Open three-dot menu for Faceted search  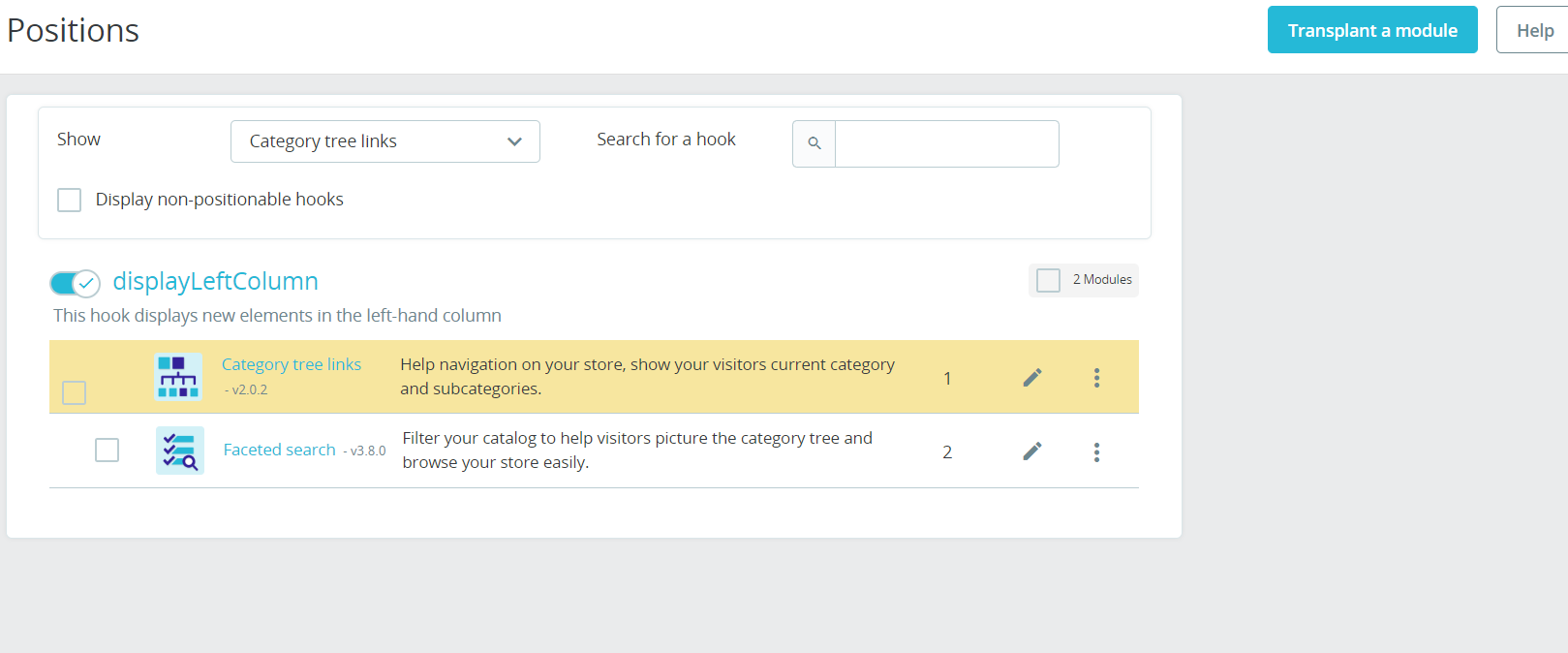(1096, 452)
